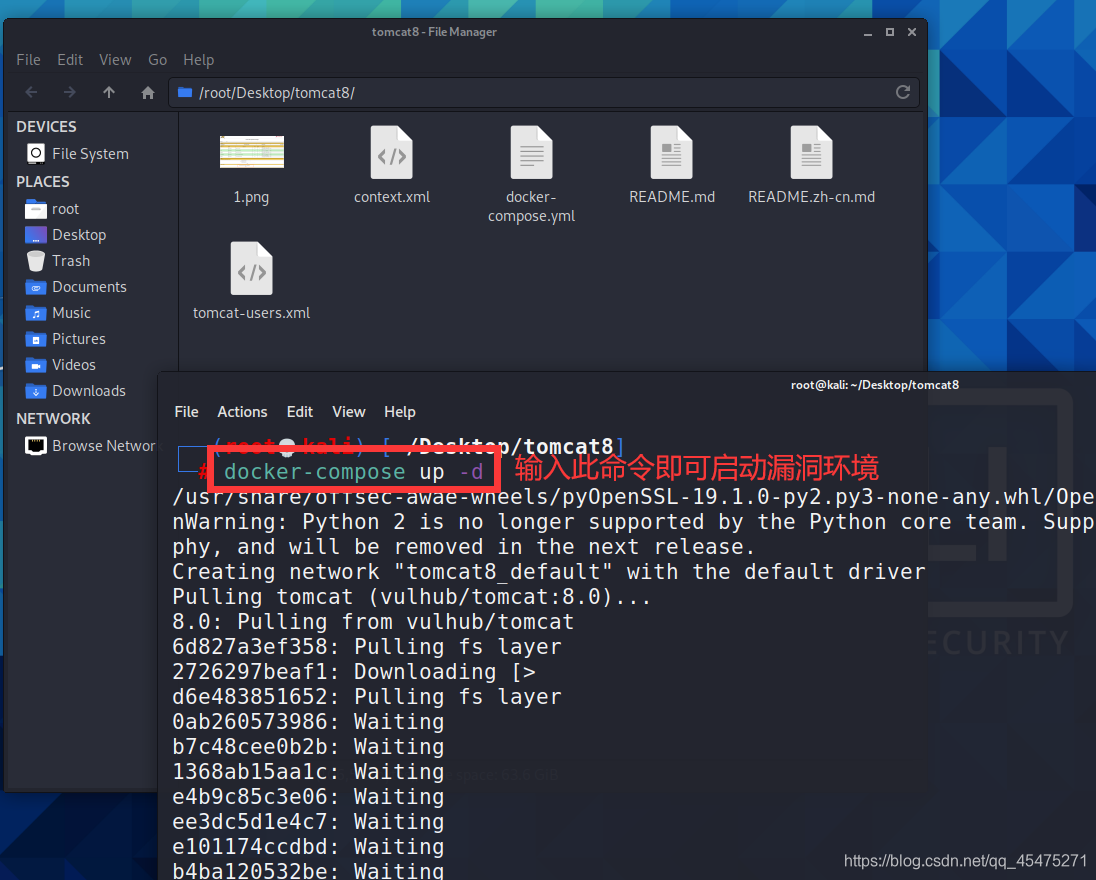Image resolution: width=1096 pixels, height=880 pixels.
Task: Maximize the File Manager window
Action: click(890, 32)
